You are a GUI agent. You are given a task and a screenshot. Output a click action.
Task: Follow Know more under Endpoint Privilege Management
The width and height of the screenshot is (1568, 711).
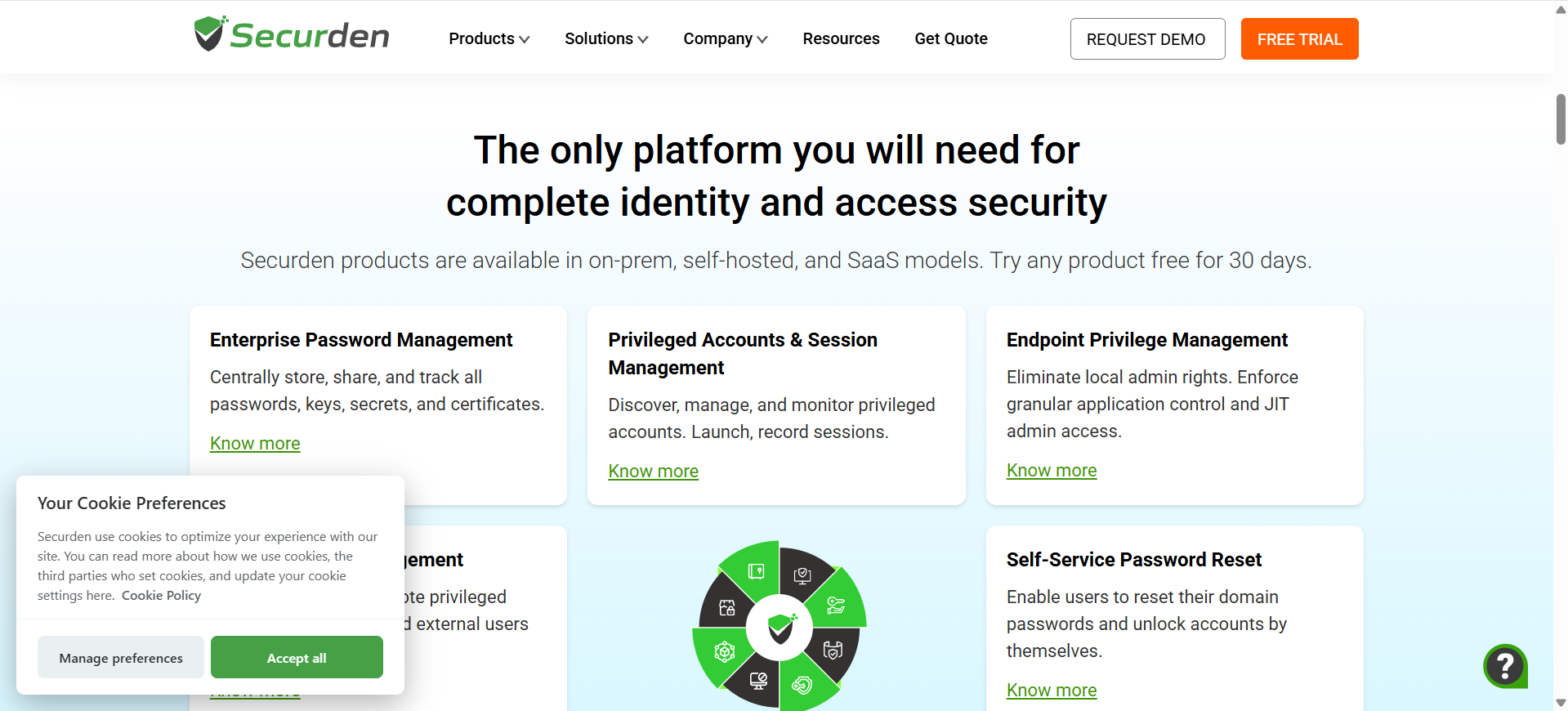click(x=1052, y=470)
